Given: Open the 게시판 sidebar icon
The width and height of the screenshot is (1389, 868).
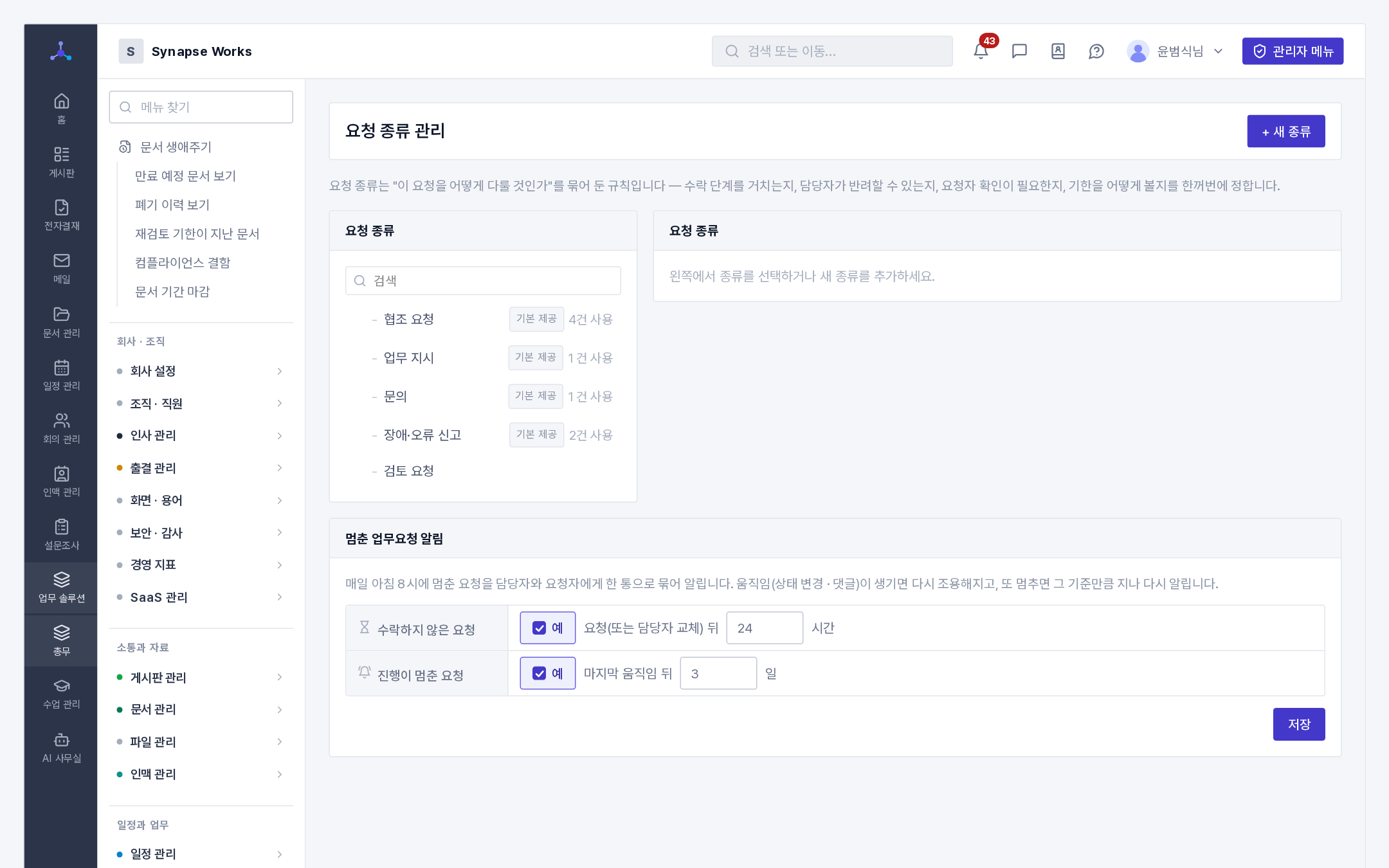Looking at the screenshot, I should pyautogui.click(x=61, y=161).
